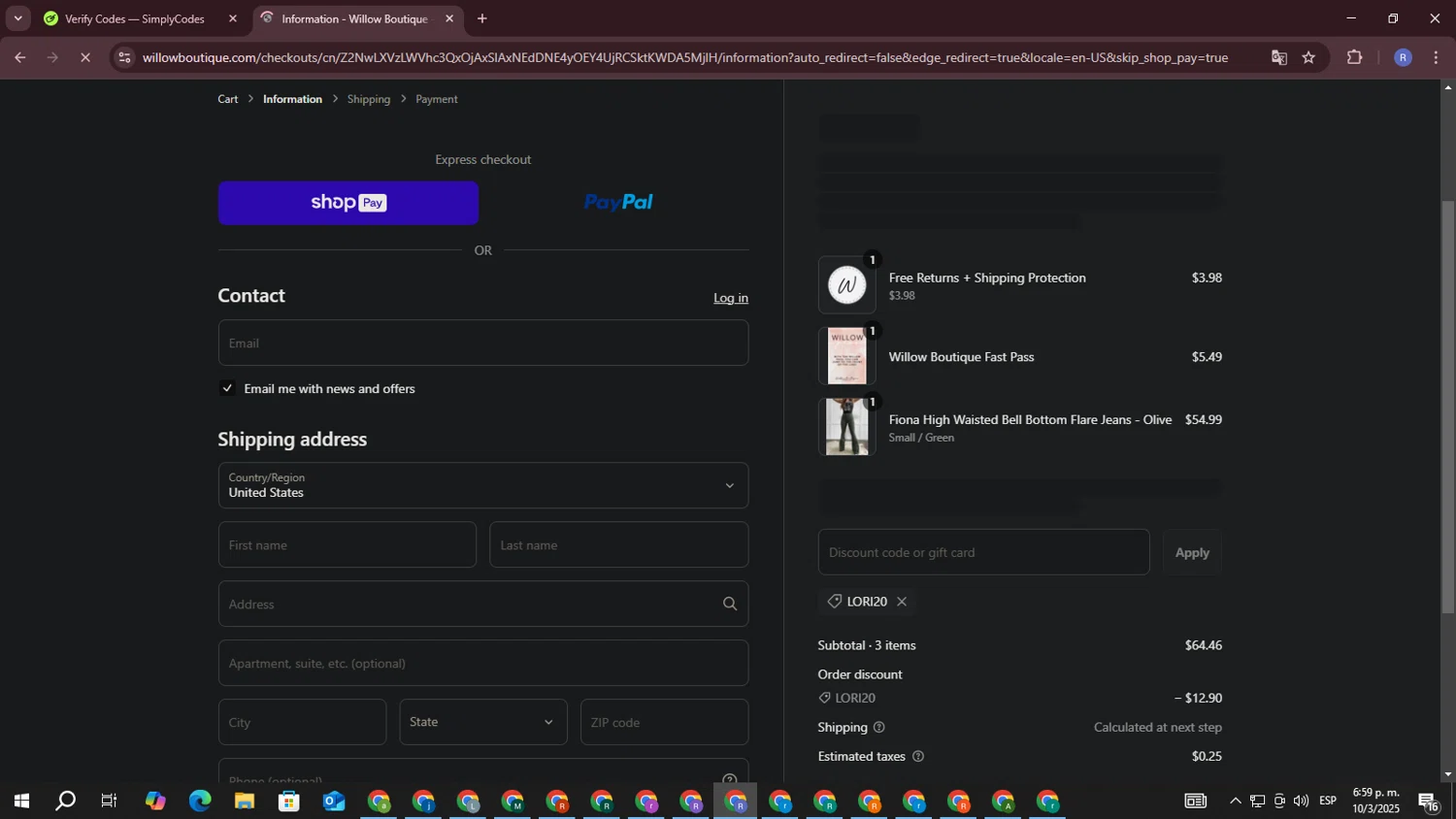The height and width of the screenshot is (819, 1456).
Task: Click the ESP language indicator
Action: (x=1328, y=802)
